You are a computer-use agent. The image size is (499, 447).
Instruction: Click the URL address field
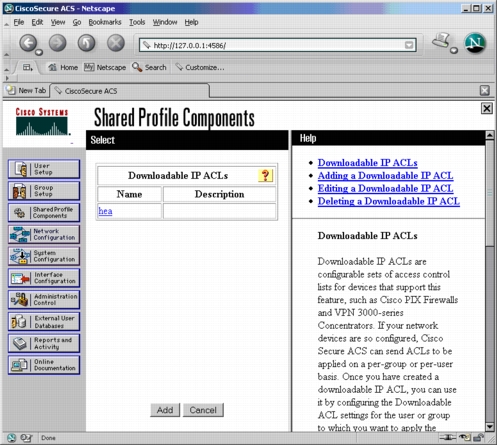click(278, 45)
